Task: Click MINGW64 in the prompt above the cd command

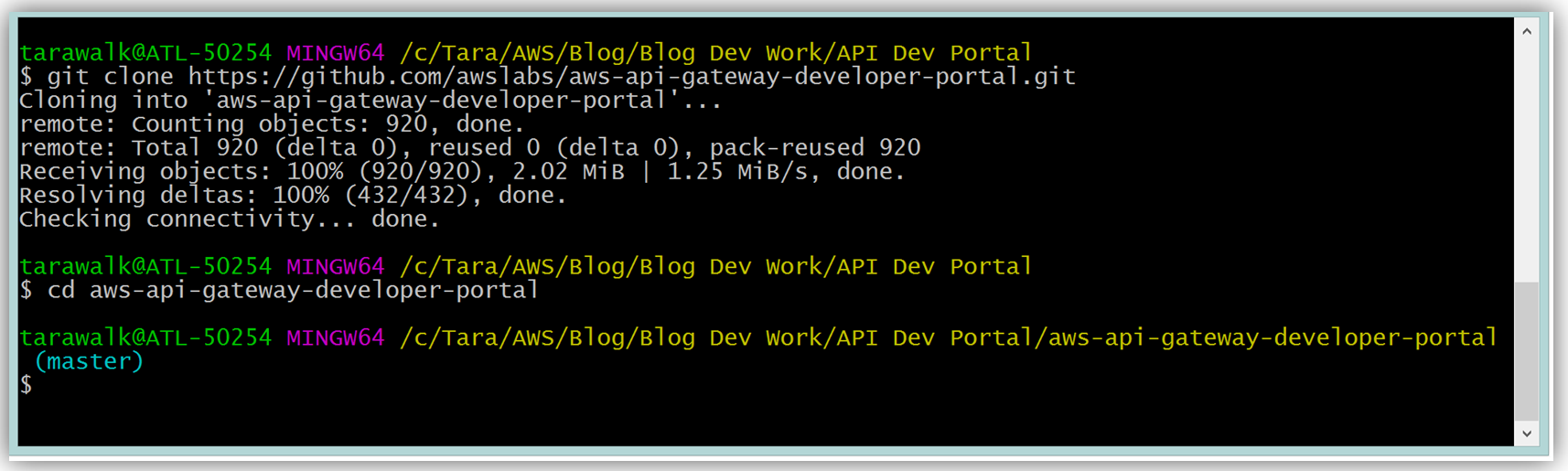Action: click(x=335, y=267)
